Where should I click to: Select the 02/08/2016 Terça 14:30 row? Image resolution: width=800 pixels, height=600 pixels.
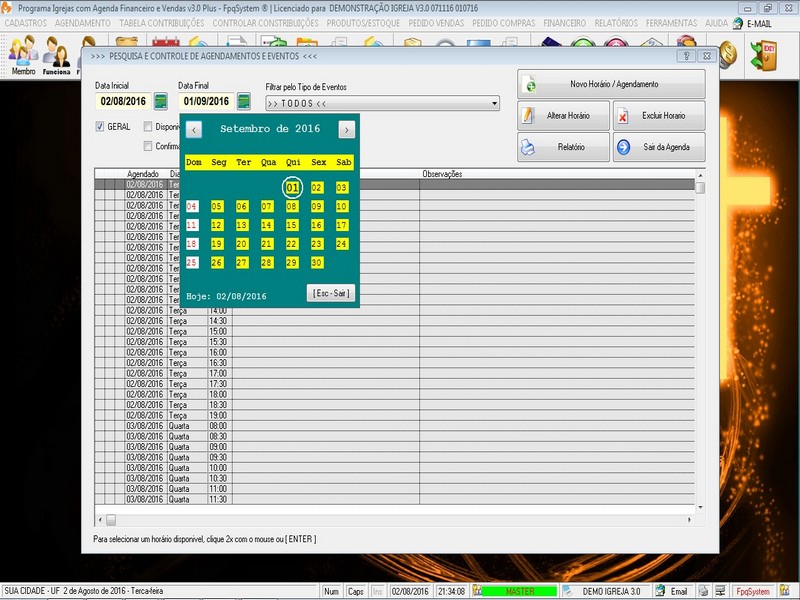394,321
